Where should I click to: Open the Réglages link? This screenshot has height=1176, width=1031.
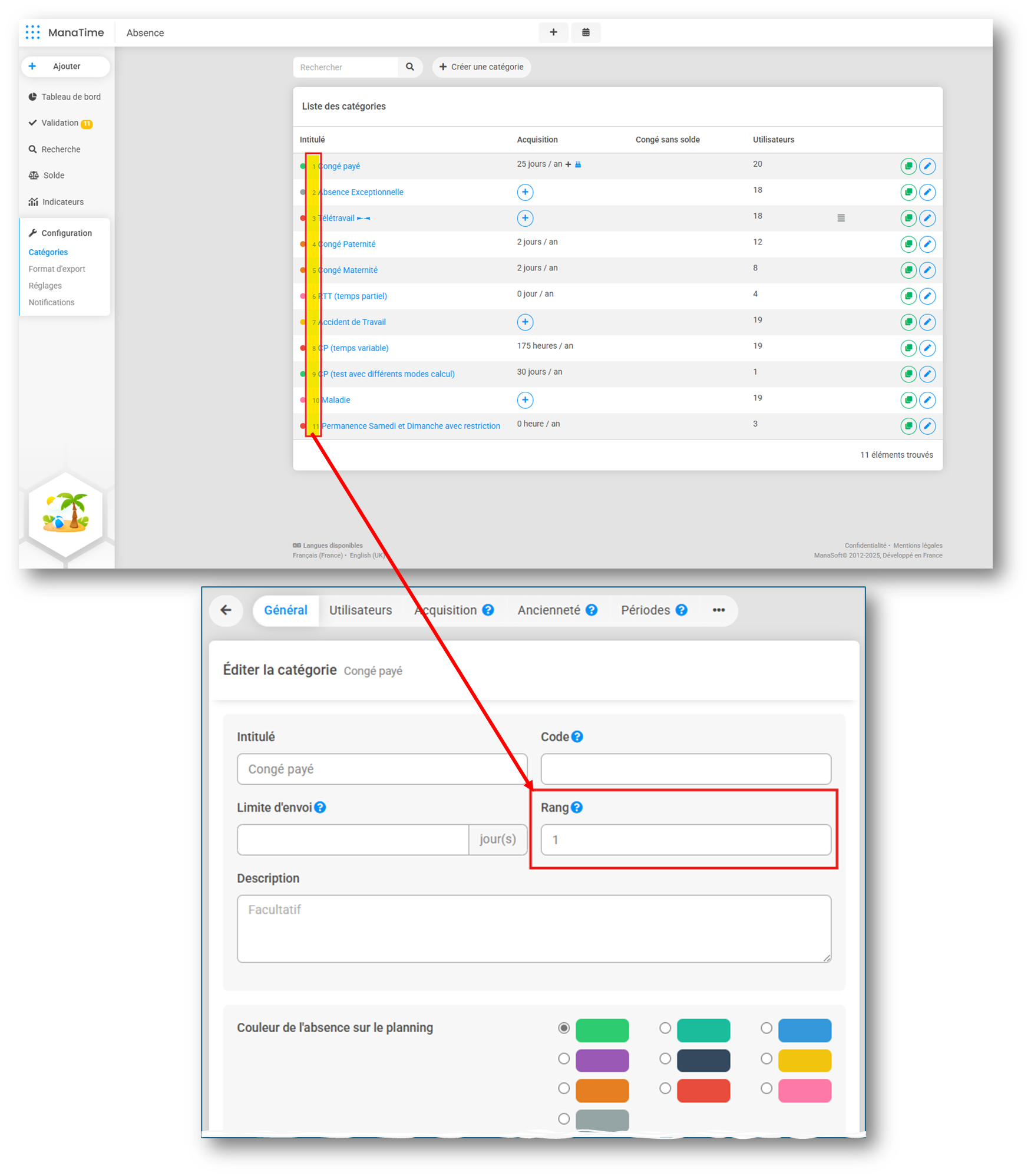pos(45,285)
